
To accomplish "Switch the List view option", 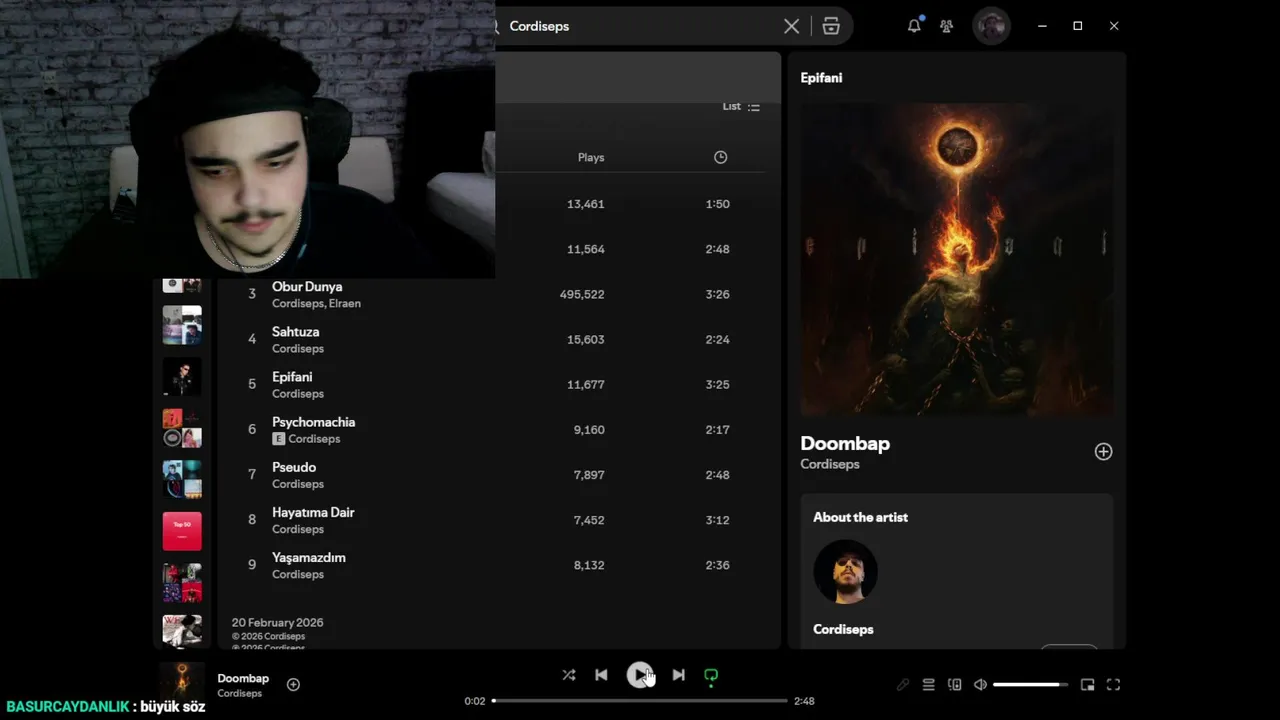I will tap(741, 107).
